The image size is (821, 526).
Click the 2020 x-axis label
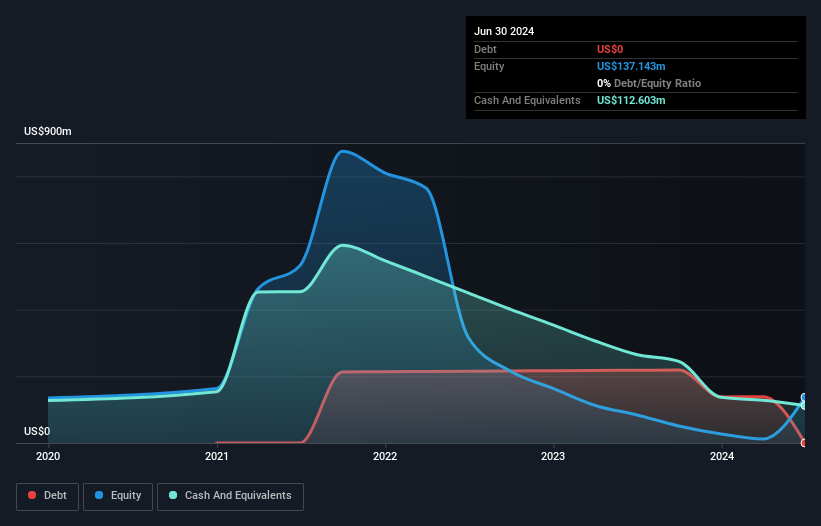click(48, 456)
